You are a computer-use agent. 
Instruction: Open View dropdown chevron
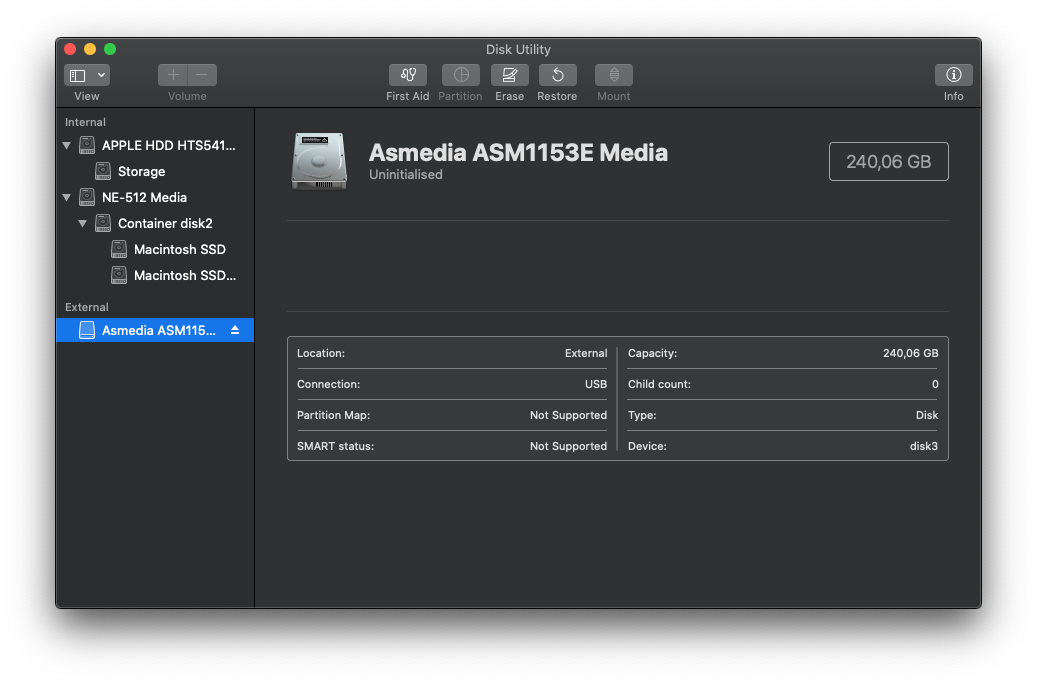click(x=101, y=75)
